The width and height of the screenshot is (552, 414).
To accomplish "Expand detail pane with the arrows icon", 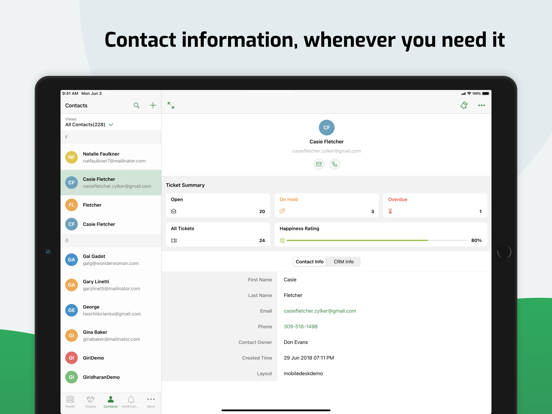I will [171, 105].
